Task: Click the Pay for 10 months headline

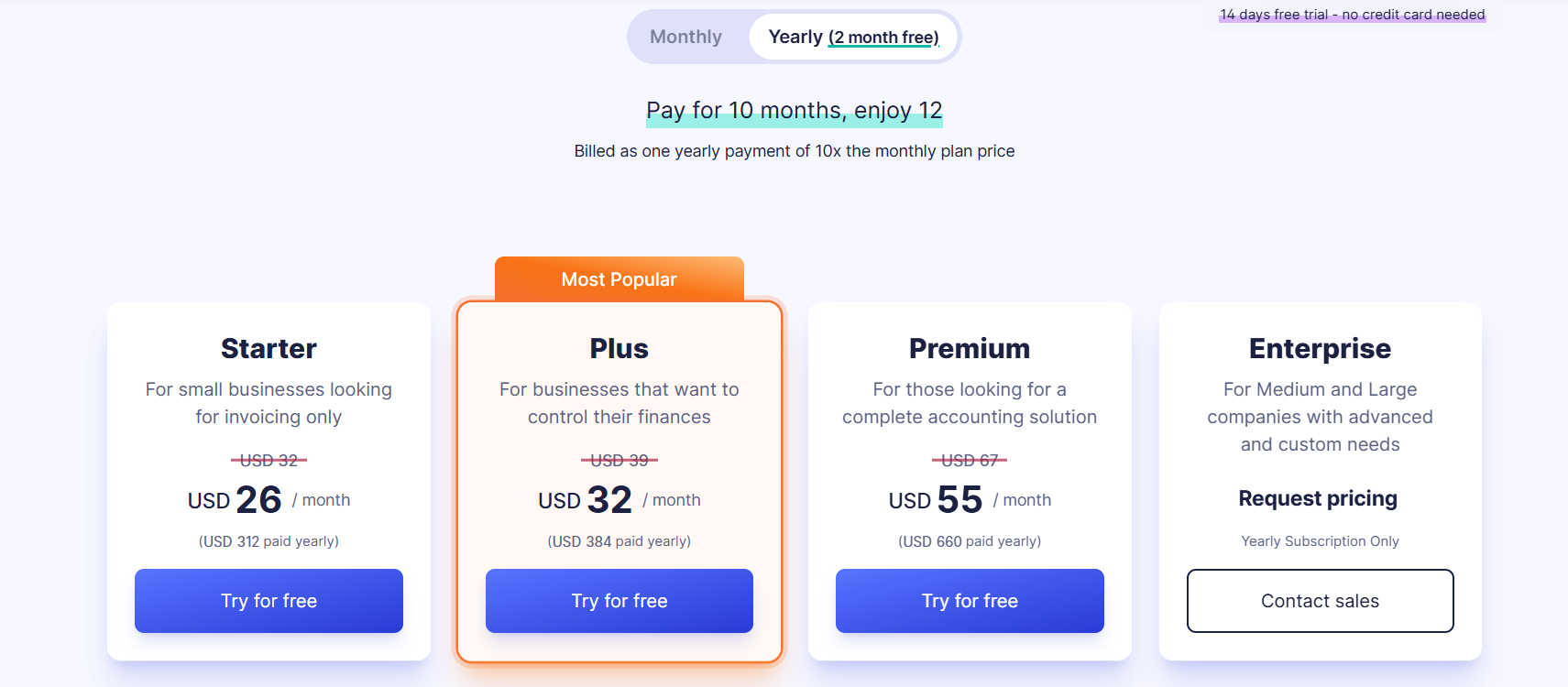Action: (795, 111)
